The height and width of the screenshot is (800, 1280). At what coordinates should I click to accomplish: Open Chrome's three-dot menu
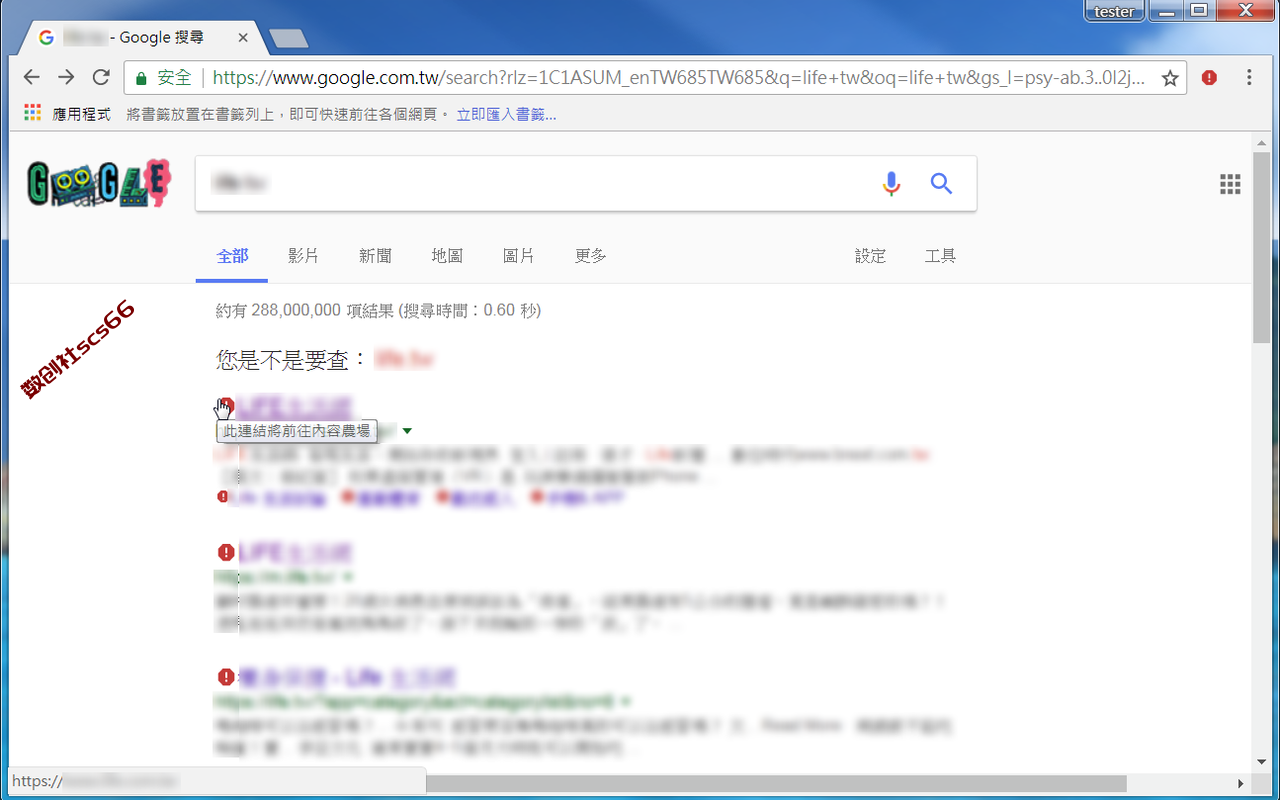pyautogui.click(x=1249, y=77)
